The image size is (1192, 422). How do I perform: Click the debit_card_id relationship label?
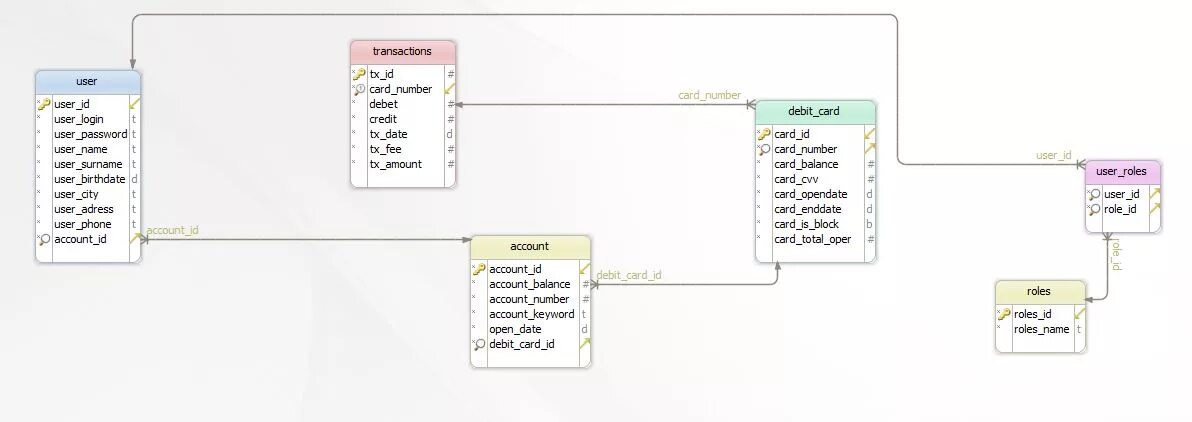coord(629,275)
